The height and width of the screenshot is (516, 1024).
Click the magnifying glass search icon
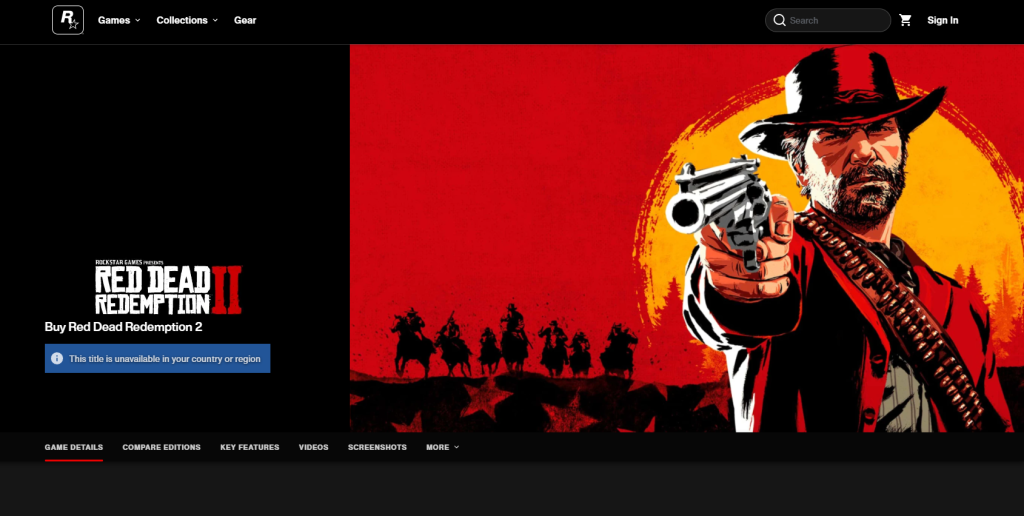pos(779,20)
